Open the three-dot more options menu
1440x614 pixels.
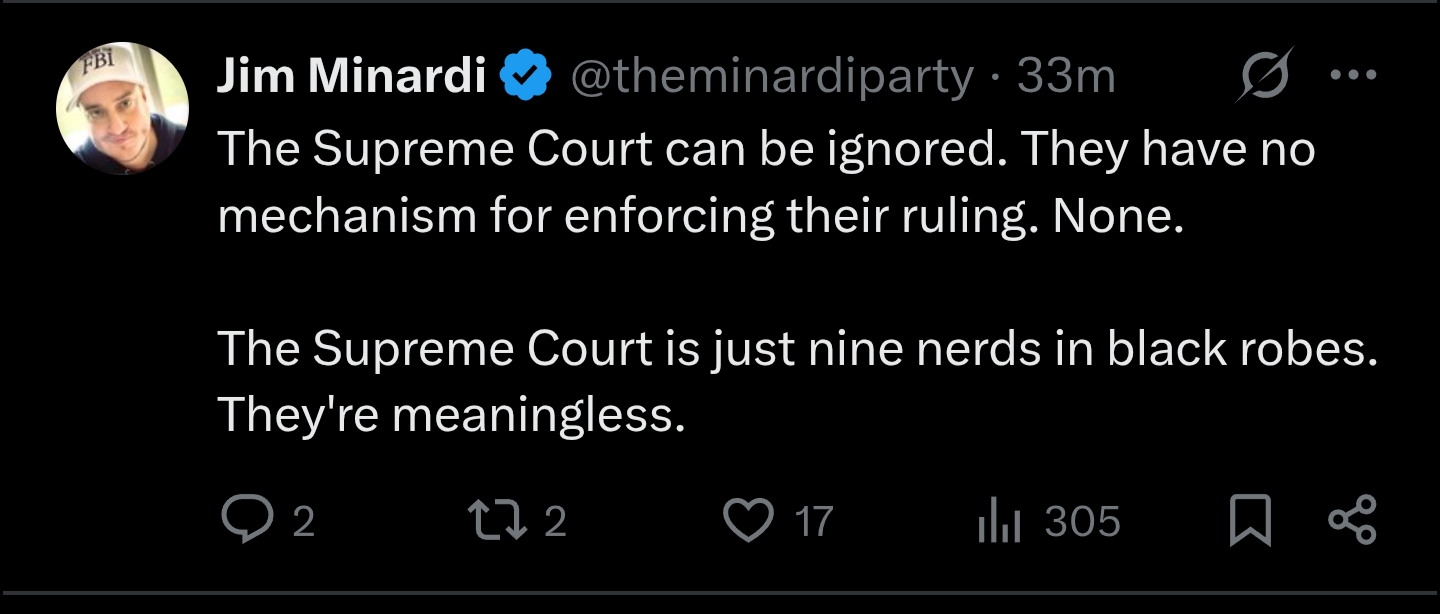pyautogui.click(x=1354, y=74)
